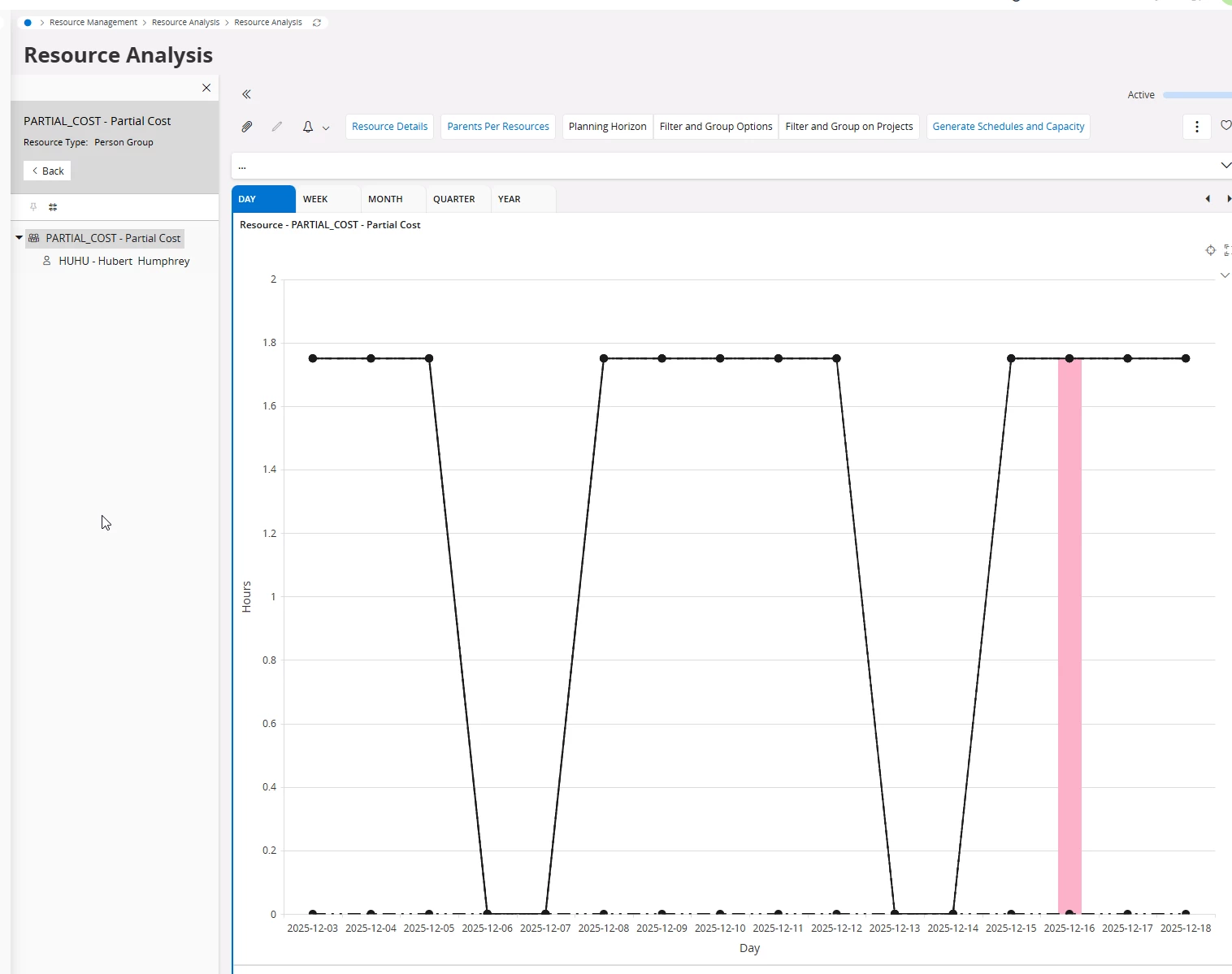
Task: Expand the dropdown chevron beside the bell
Action: [326, 128]
